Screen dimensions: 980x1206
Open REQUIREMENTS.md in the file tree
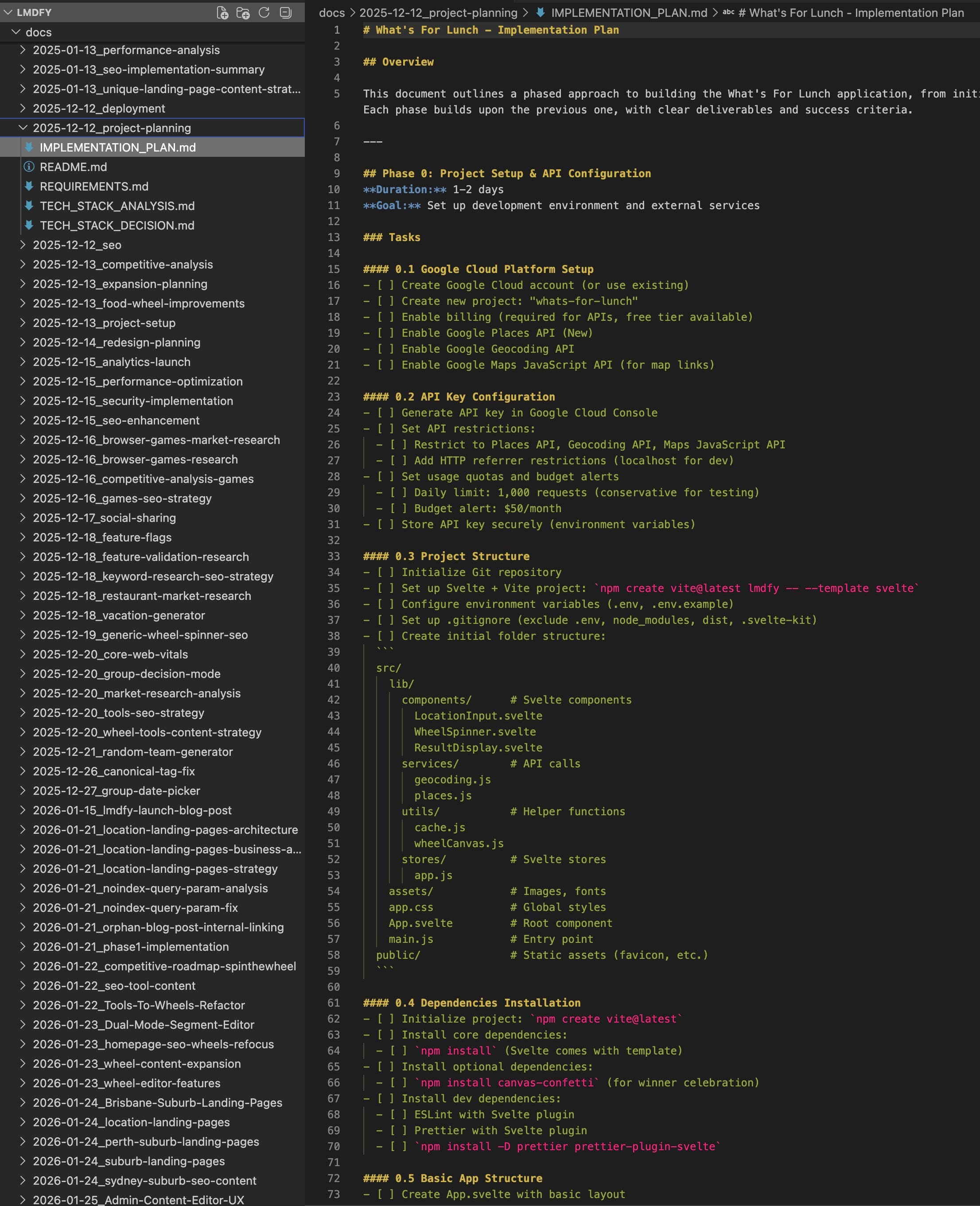(94, 187)
